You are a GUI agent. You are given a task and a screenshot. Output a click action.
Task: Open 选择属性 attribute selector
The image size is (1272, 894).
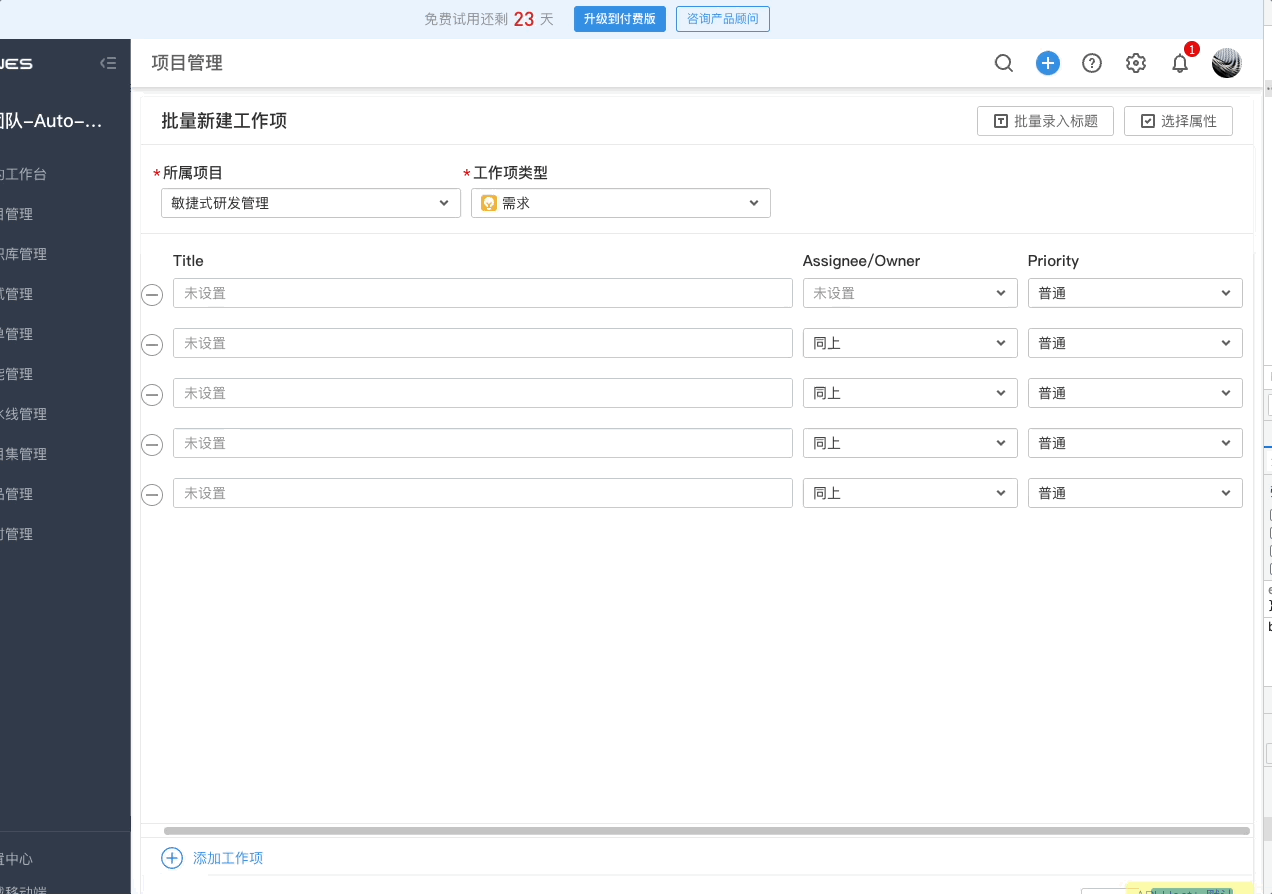coord(1178,120)
